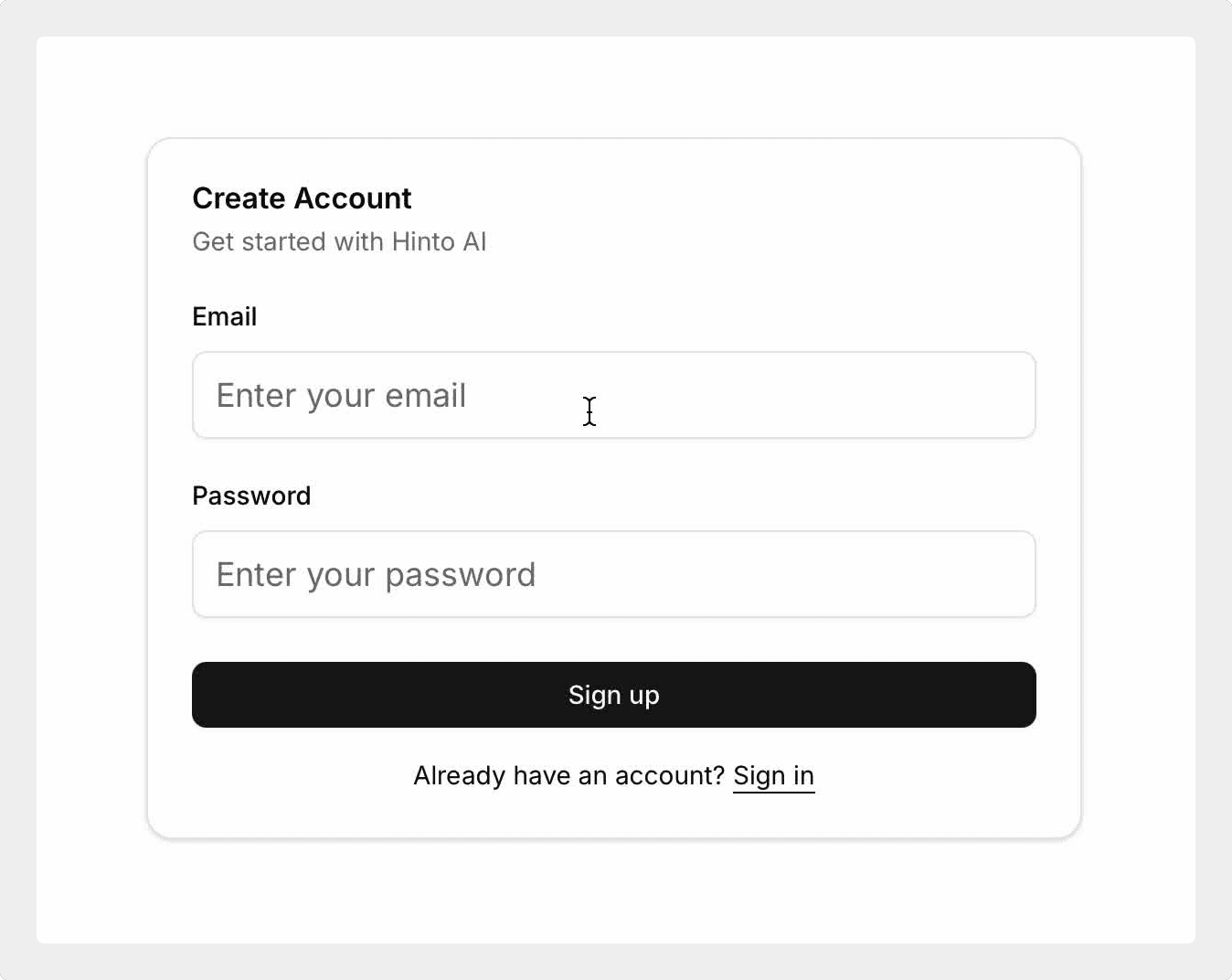Click the 'Get started with Hinto AI' subtitle
Screen dimensions: 1232x980
[x=339, y=241]
